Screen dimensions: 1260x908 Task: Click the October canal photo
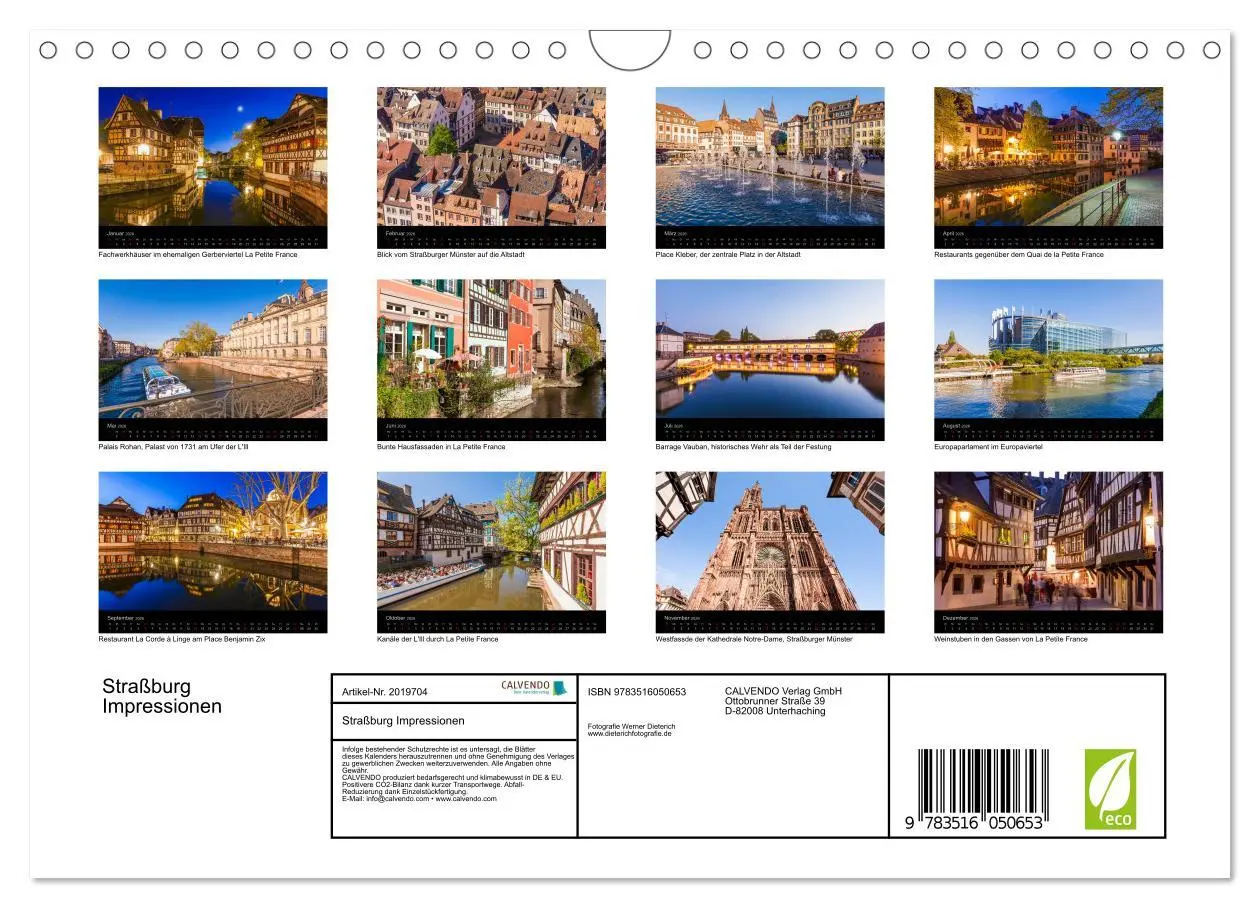point(491,541)
